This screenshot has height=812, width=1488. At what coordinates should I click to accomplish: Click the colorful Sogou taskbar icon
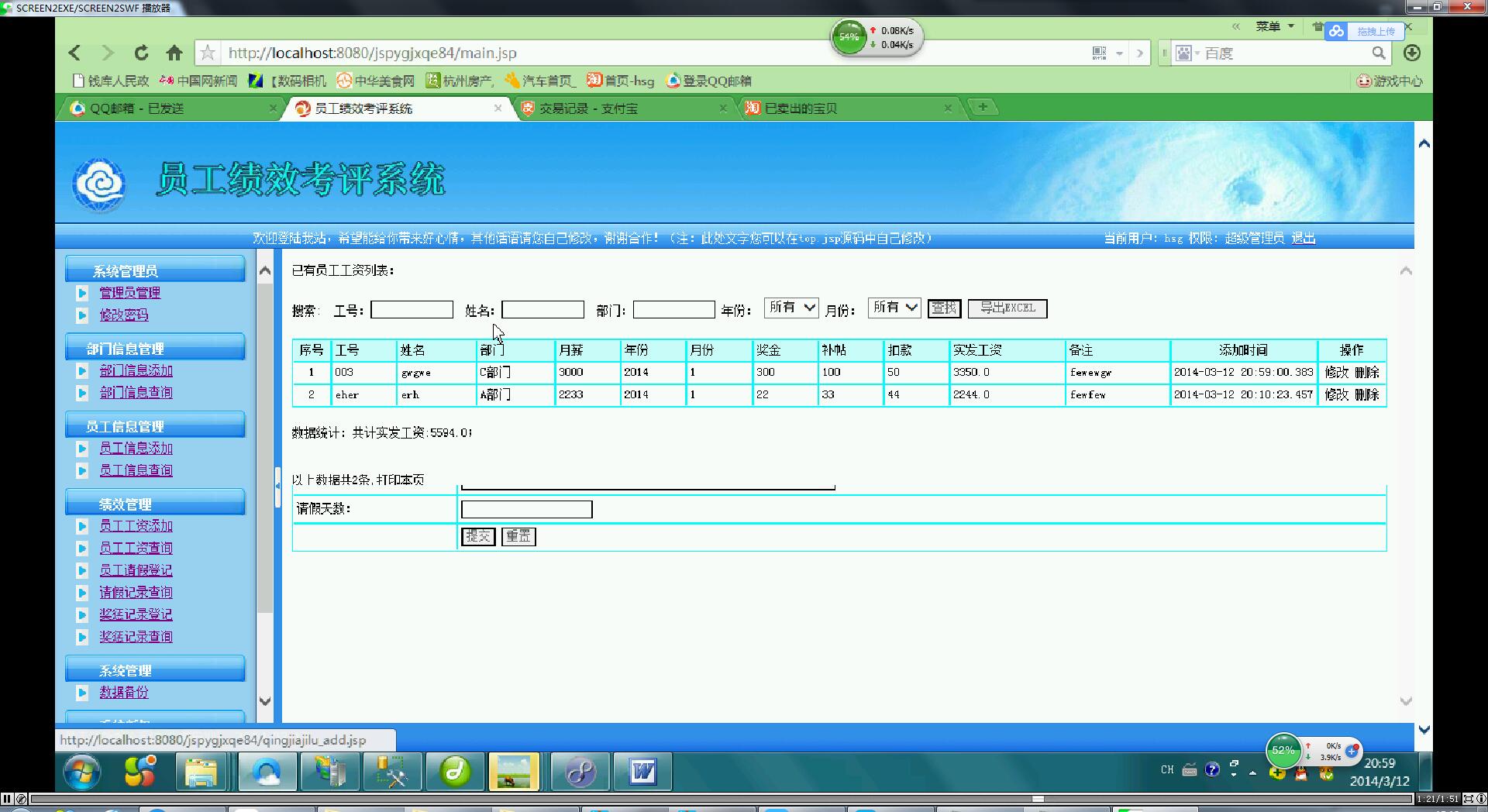[x=140, y=772]
